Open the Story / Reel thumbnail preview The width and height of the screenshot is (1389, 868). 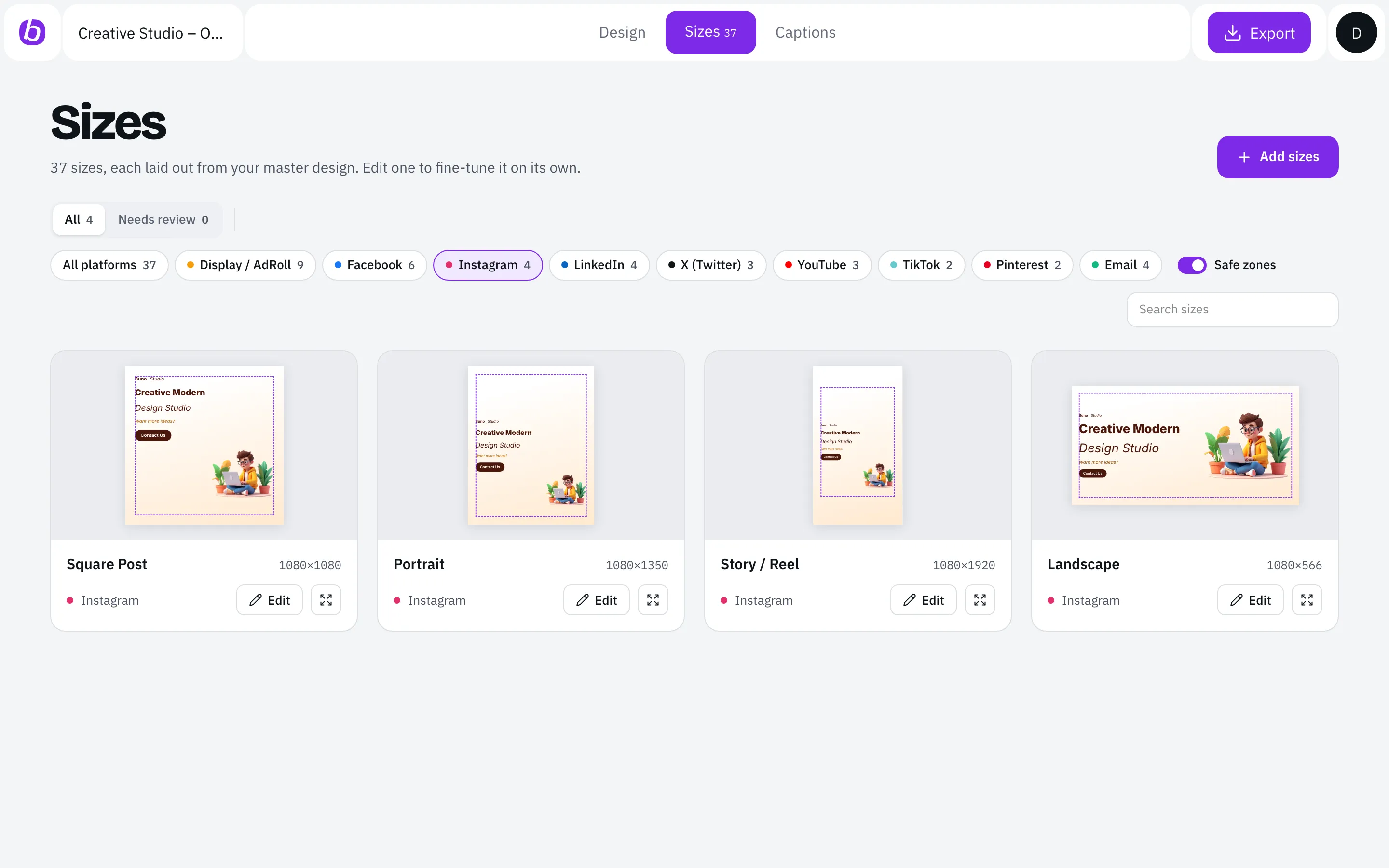click(x=858, y=446)
